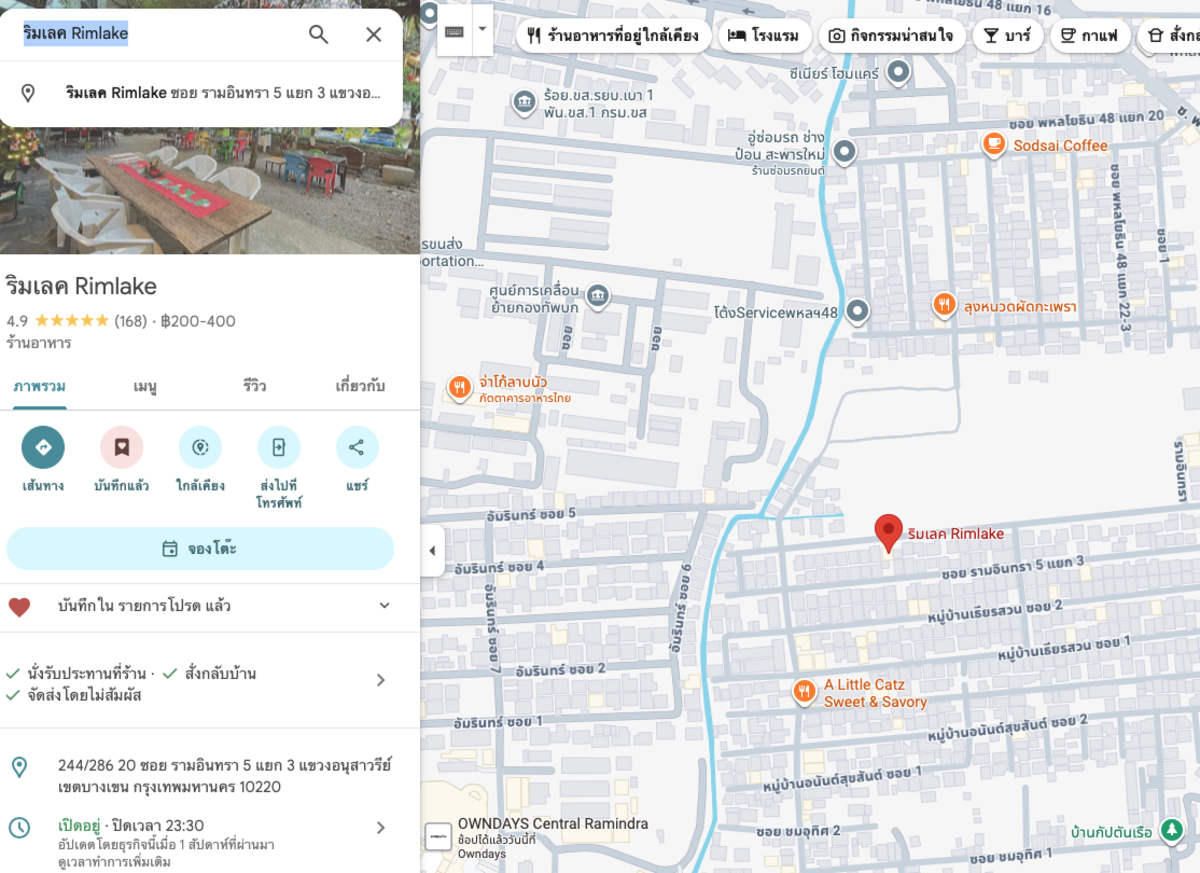Click the search magnifier icon

coord(318,35)
